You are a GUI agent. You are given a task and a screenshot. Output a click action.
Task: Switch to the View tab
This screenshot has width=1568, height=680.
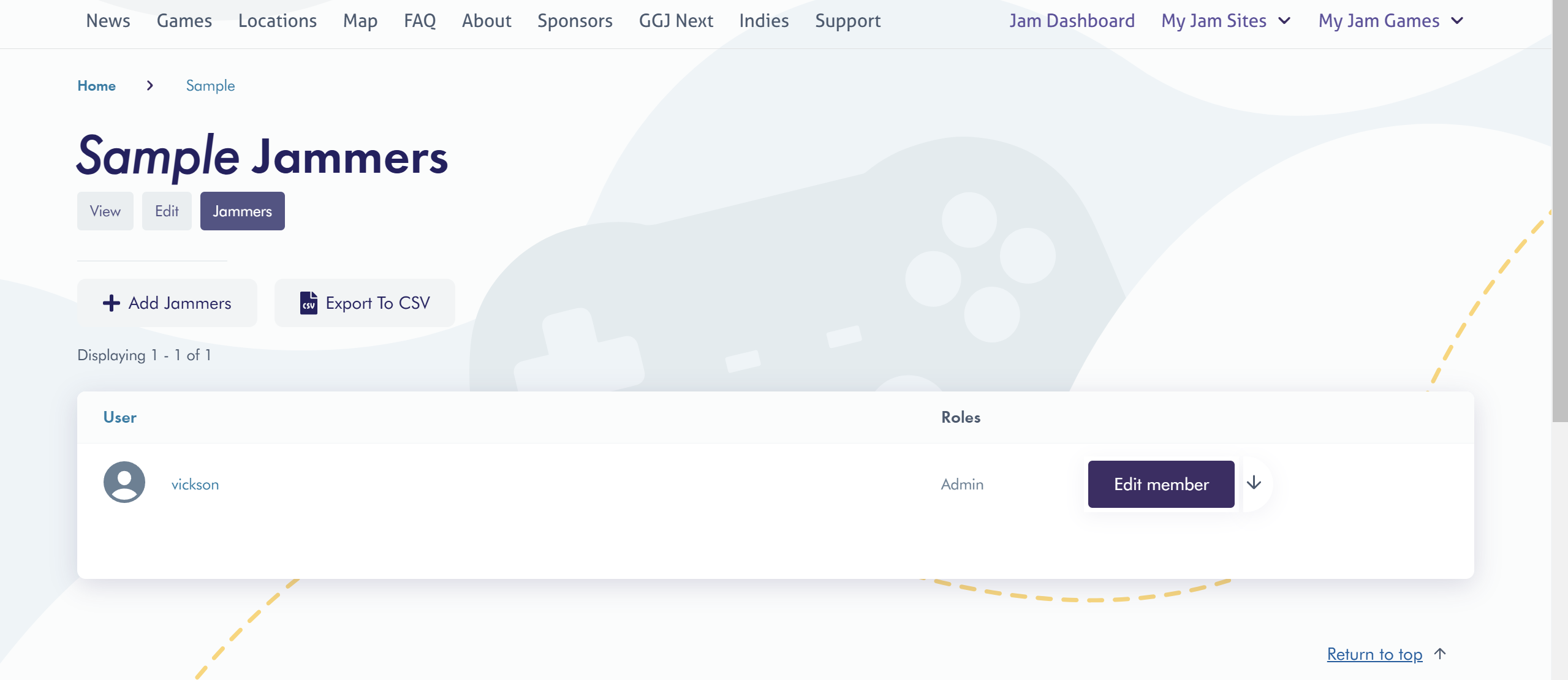point(105,211)
